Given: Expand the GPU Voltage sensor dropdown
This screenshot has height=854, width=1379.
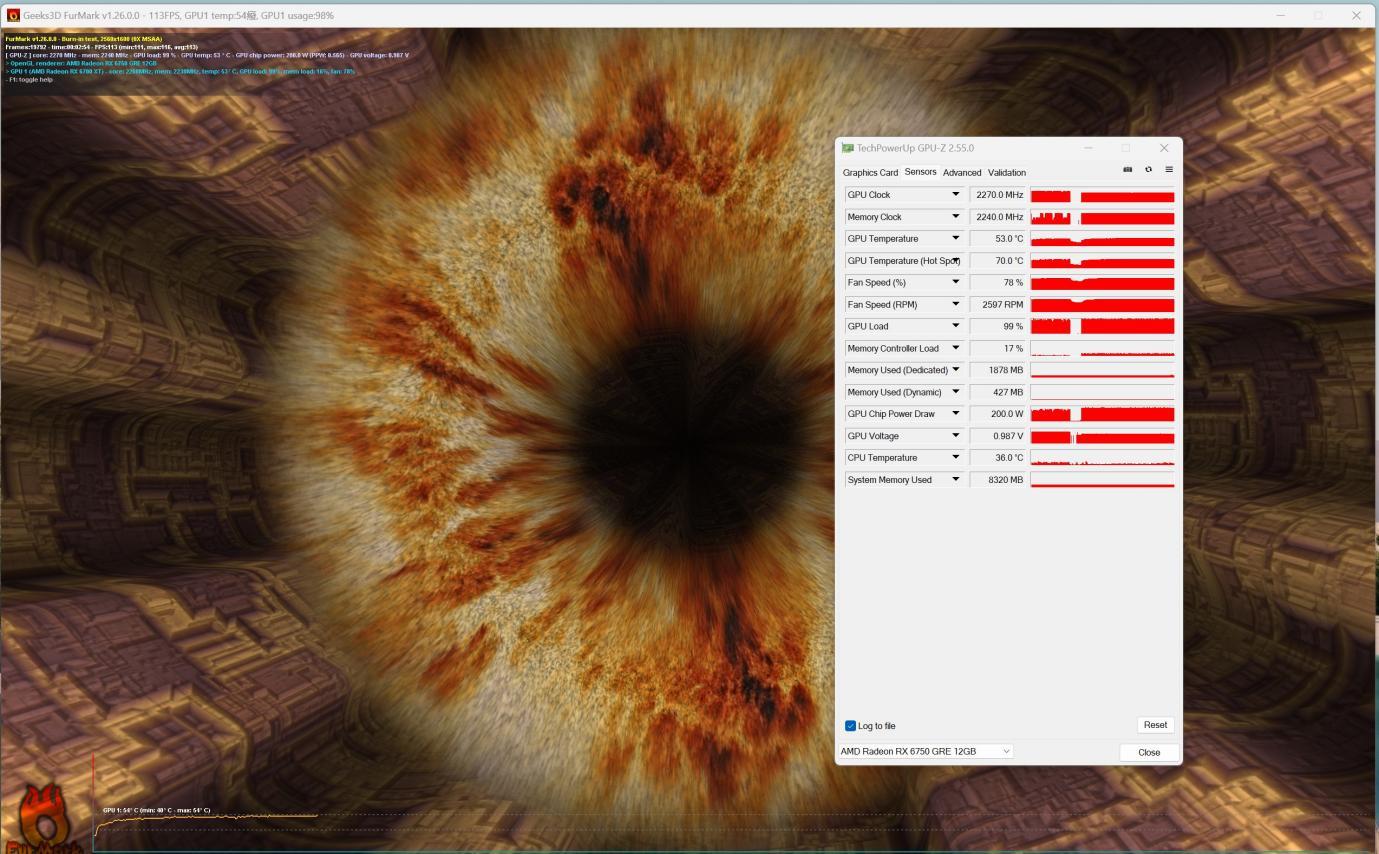Looking at the screenshot, I should click(955, 436).
